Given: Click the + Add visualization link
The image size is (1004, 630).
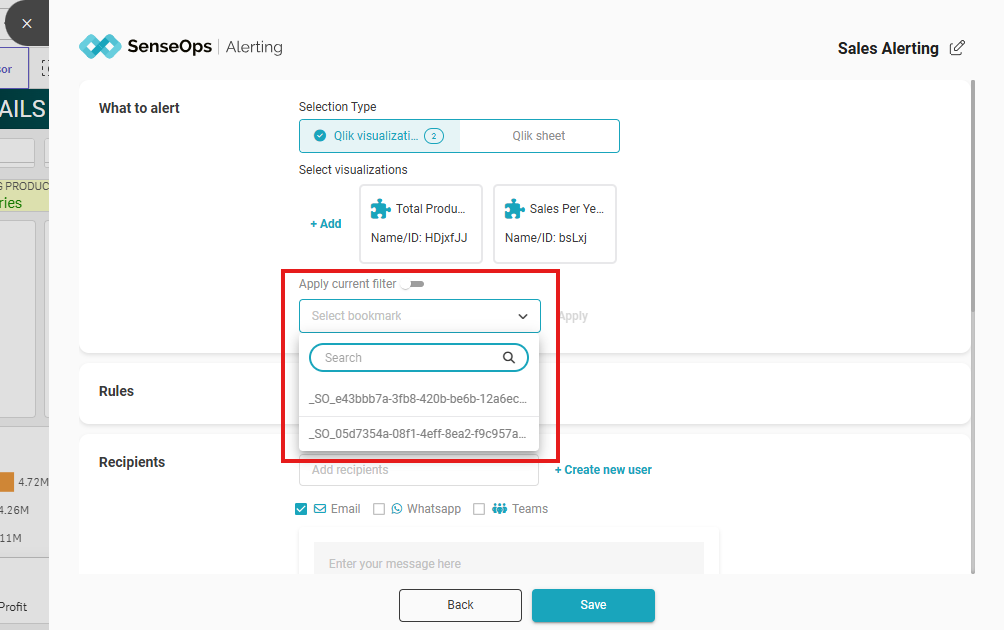Looking at the screenshot, I should pyautogui.click(x=326, y=223).
